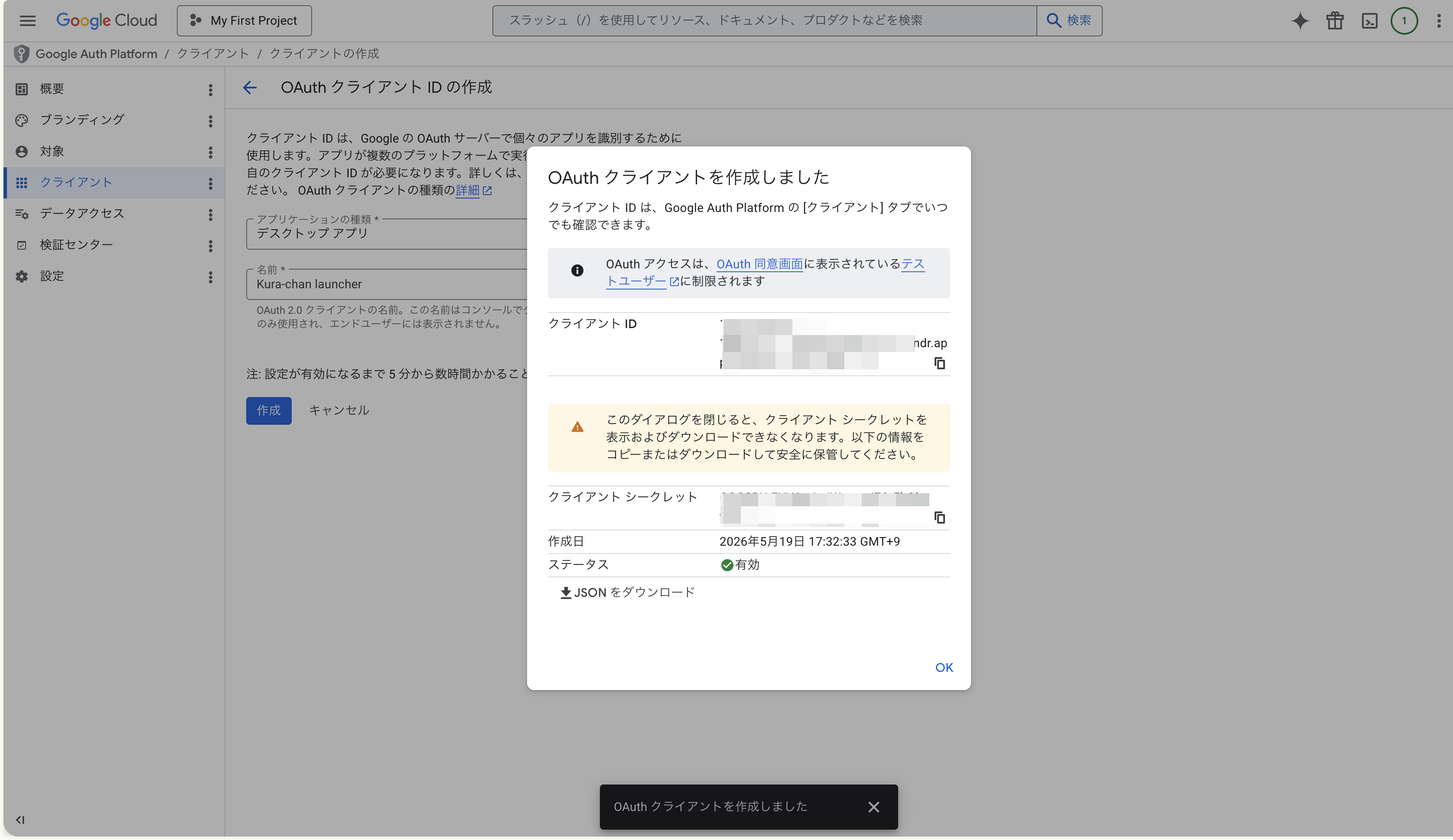Open the three-dot menu beside 対象
Screen dimensions: 1453x840
tap(211, 152)
